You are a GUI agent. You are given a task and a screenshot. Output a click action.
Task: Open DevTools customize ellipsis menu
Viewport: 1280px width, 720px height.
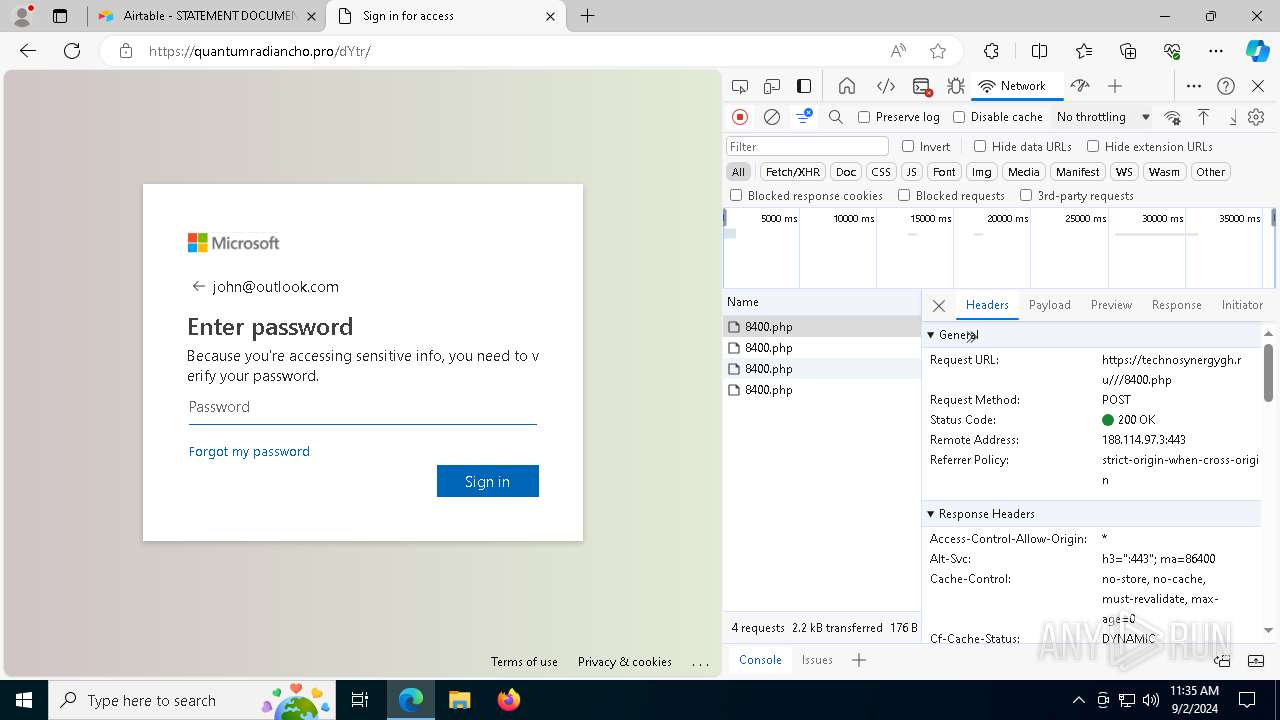[x=1194, y=86]
